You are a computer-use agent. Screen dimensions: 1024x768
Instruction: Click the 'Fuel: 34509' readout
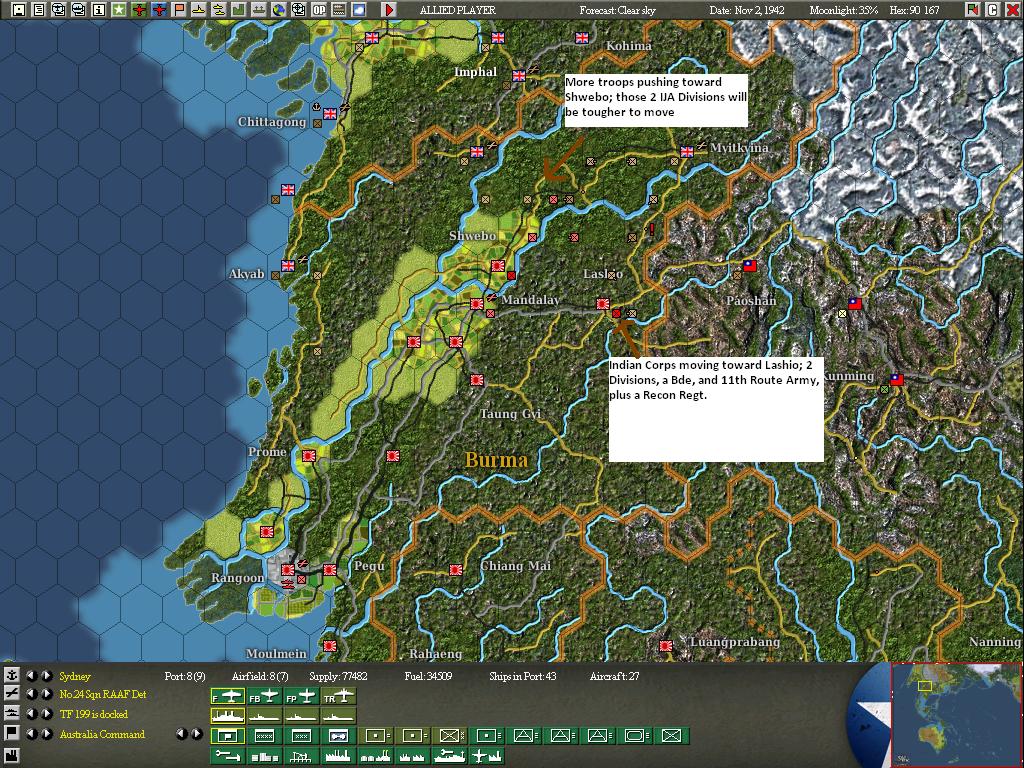point(428,676)
